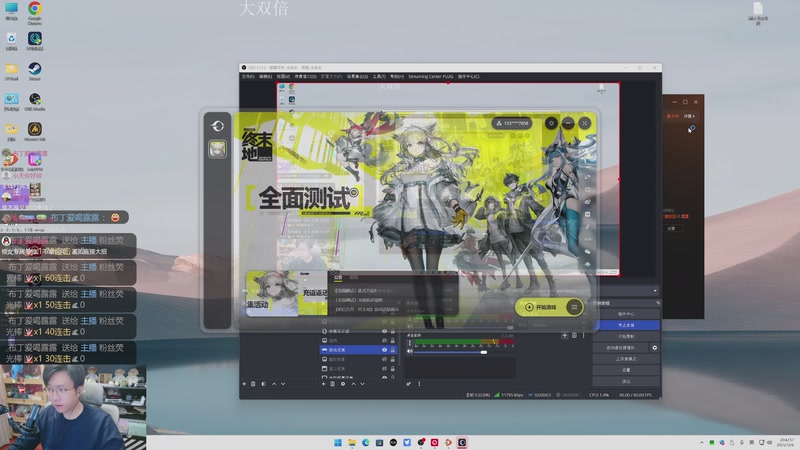Toggle lock of 窗口采集 source row
The image size is (800, 450).
click(393, 368)
